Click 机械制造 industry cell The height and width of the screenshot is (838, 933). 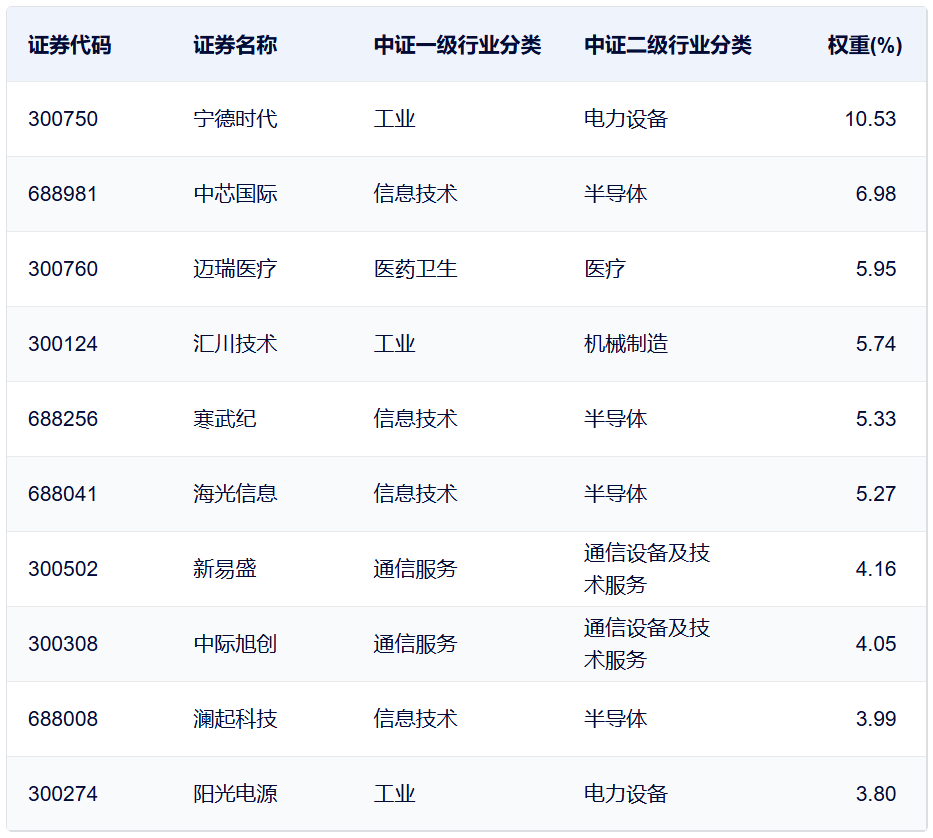[626, 344]
